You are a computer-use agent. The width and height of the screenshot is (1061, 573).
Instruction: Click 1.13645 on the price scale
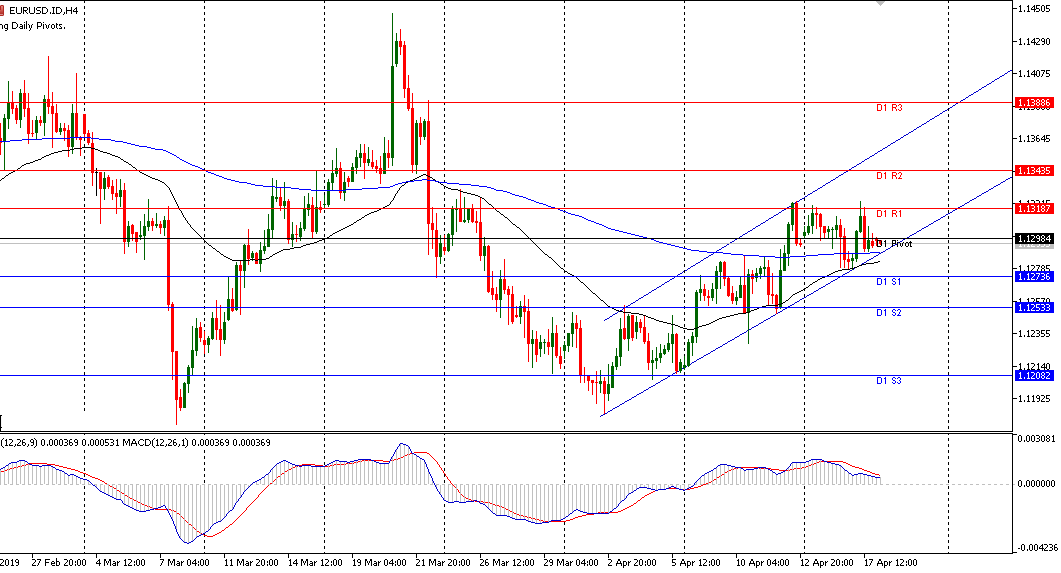pyautogui.click(x=1035, y=139)
